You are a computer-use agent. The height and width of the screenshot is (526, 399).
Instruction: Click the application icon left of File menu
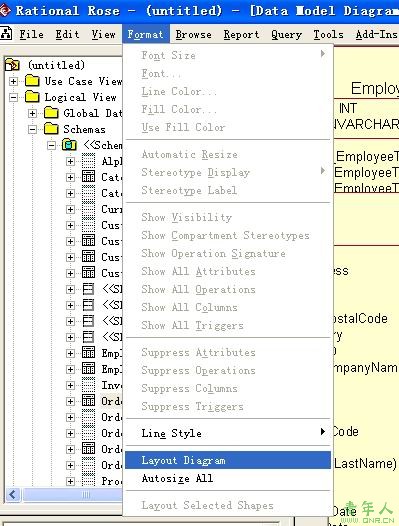point(6,34)
